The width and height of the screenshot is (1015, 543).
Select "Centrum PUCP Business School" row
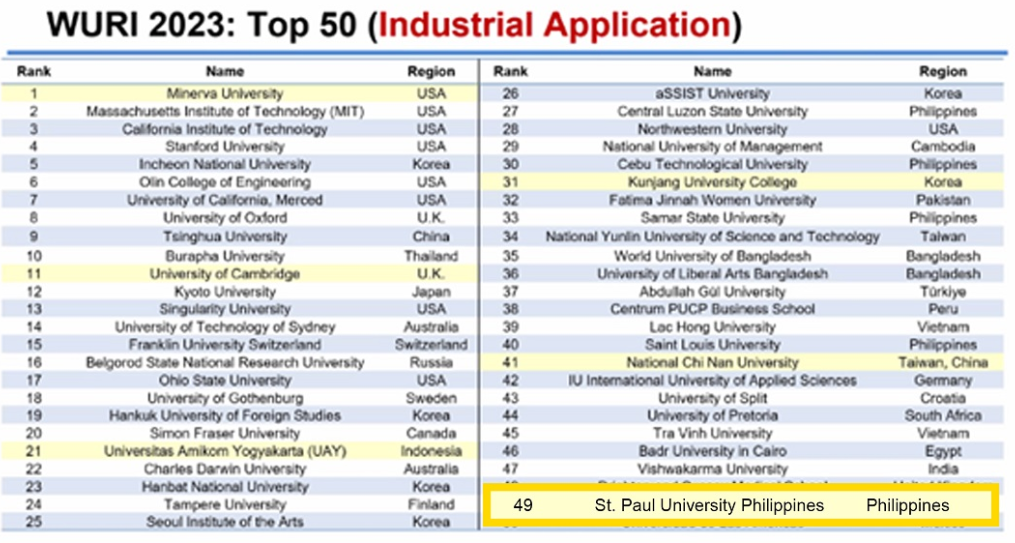coord(742,309)
